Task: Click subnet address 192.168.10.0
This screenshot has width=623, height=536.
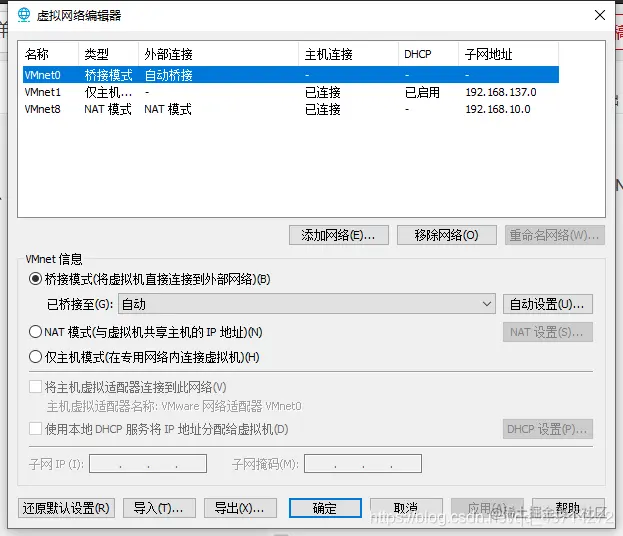Action: click(498, 109)
